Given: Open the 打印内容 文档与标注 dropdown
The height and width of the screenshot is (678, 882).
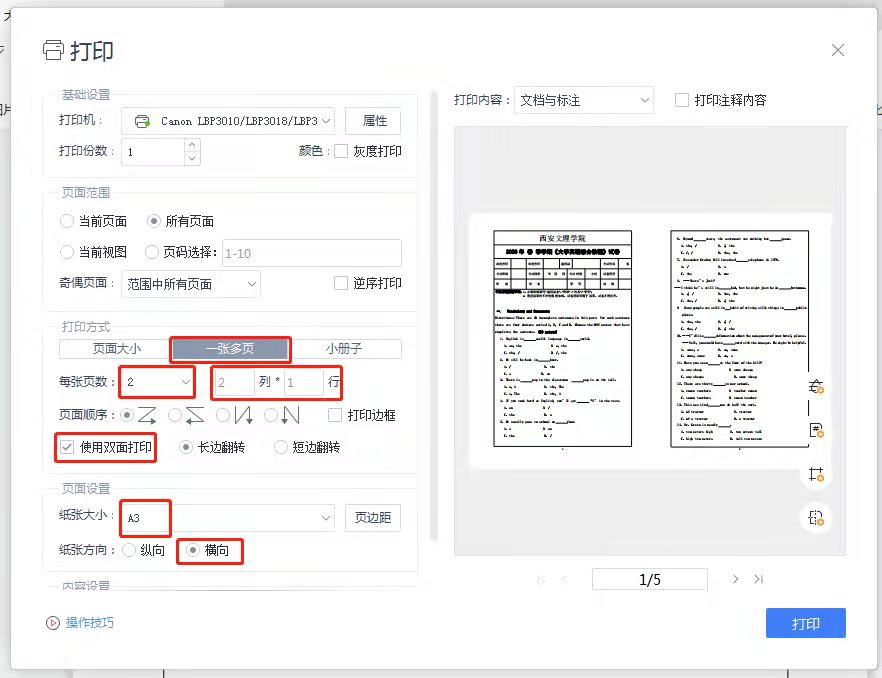Looking at the screenshot, I should coord(644,100).
